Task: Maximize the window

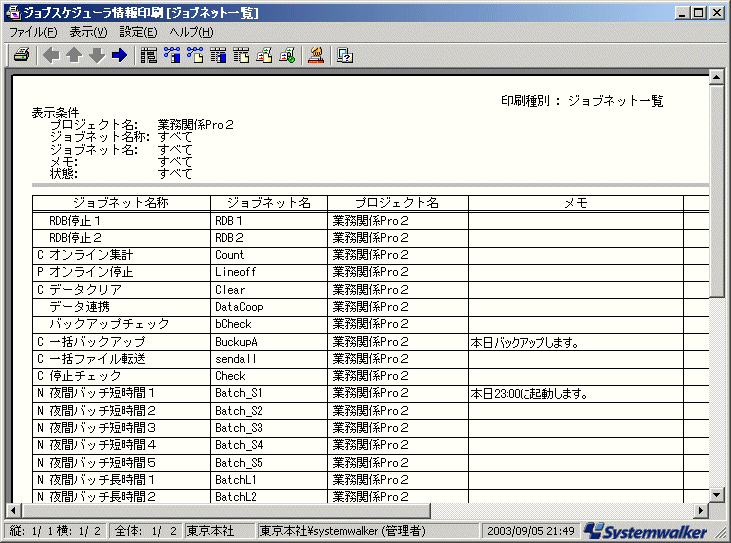Action: tap(699, 13)
